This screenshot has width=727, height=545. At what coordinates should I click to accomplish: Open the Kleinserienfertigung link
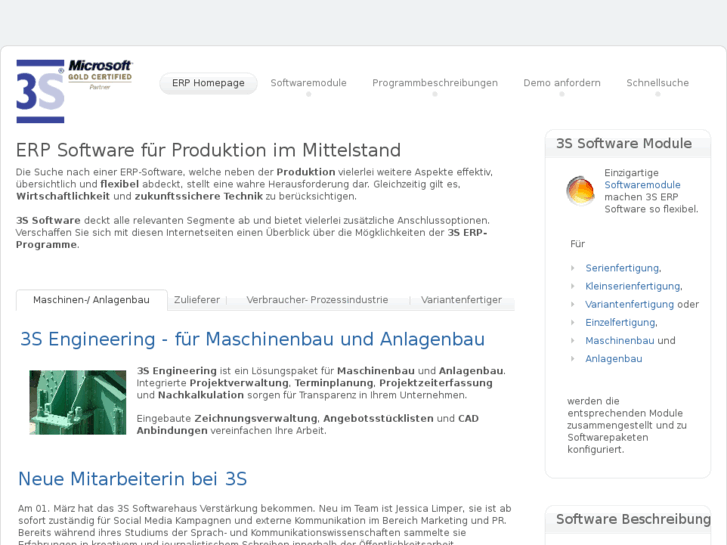click(x=633, y=286)
